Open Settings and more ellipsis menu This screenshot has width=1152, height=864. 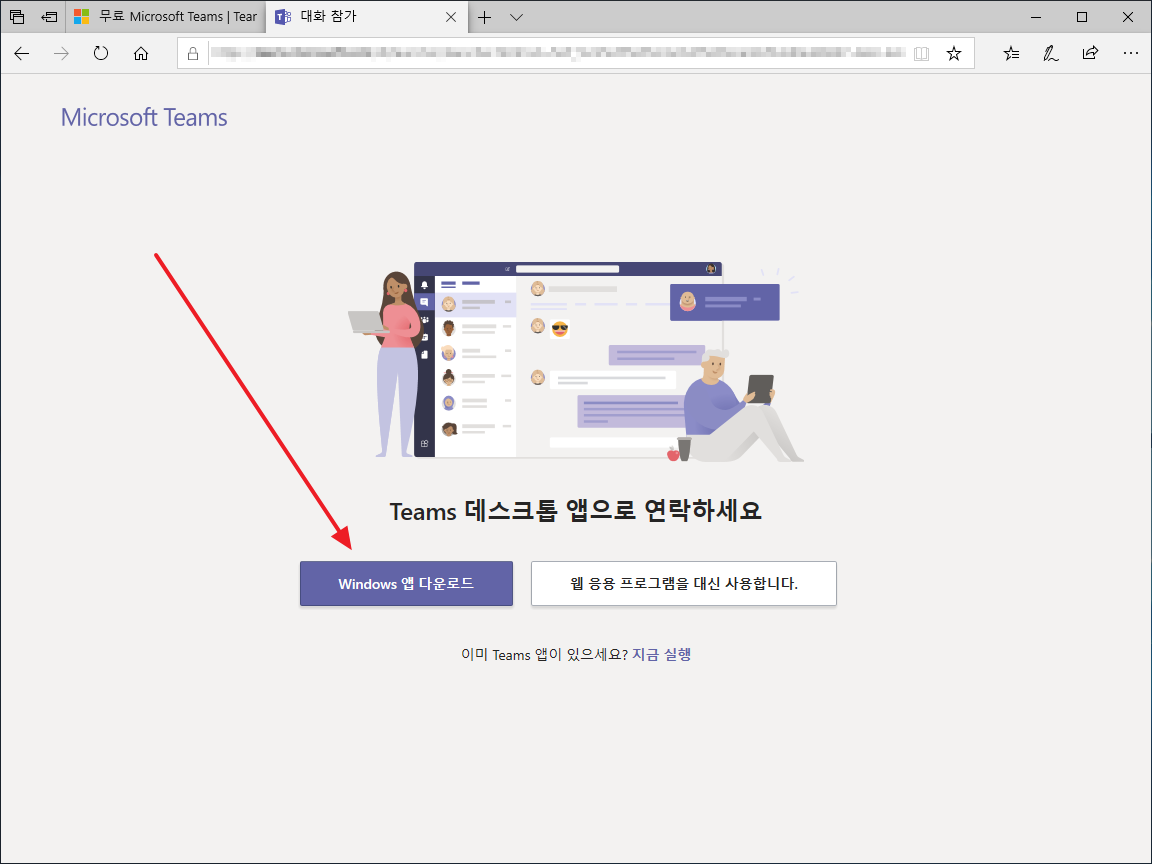(x=1131, y=54)
